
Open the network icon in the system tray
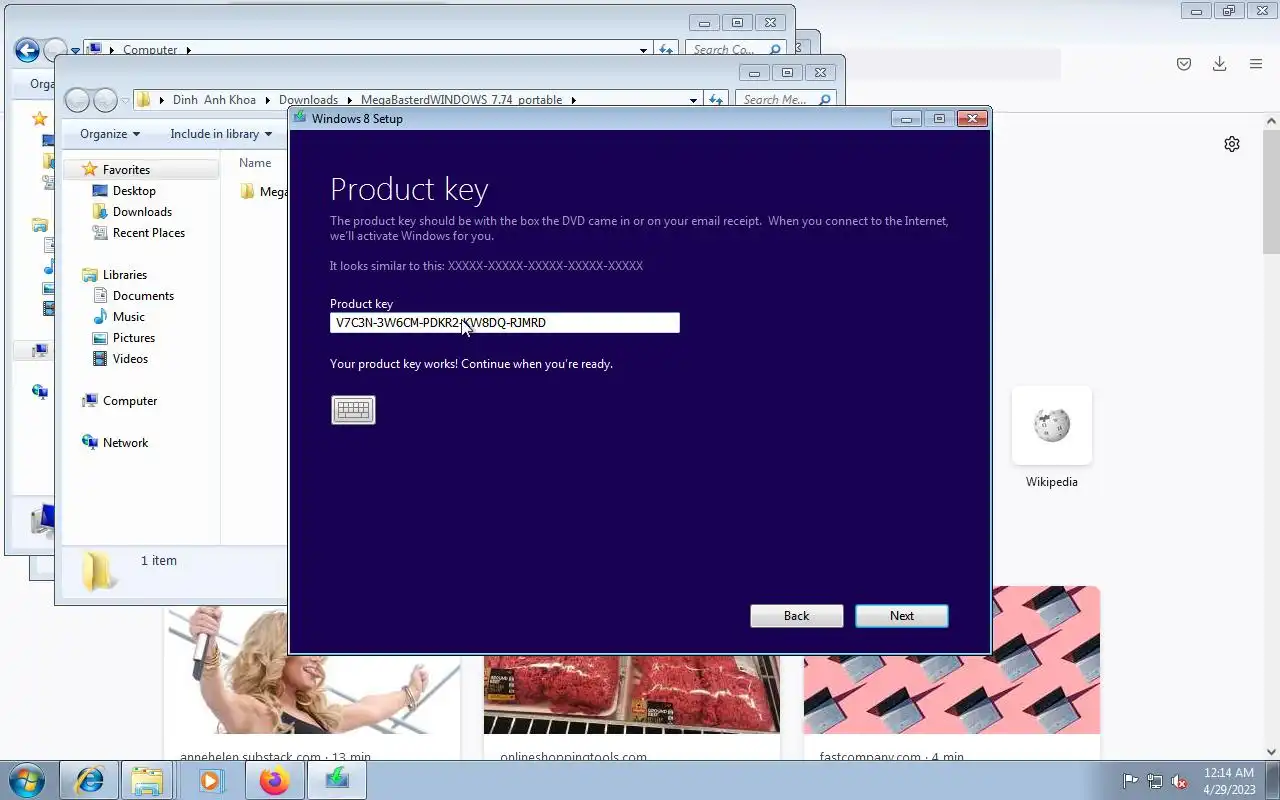(1155, 781)
